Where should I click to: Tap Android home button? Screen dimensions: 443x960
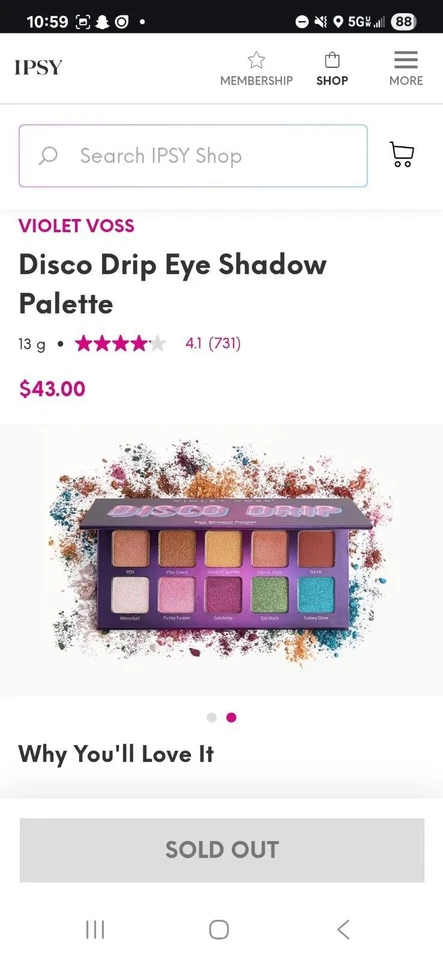tap(219, 929)
